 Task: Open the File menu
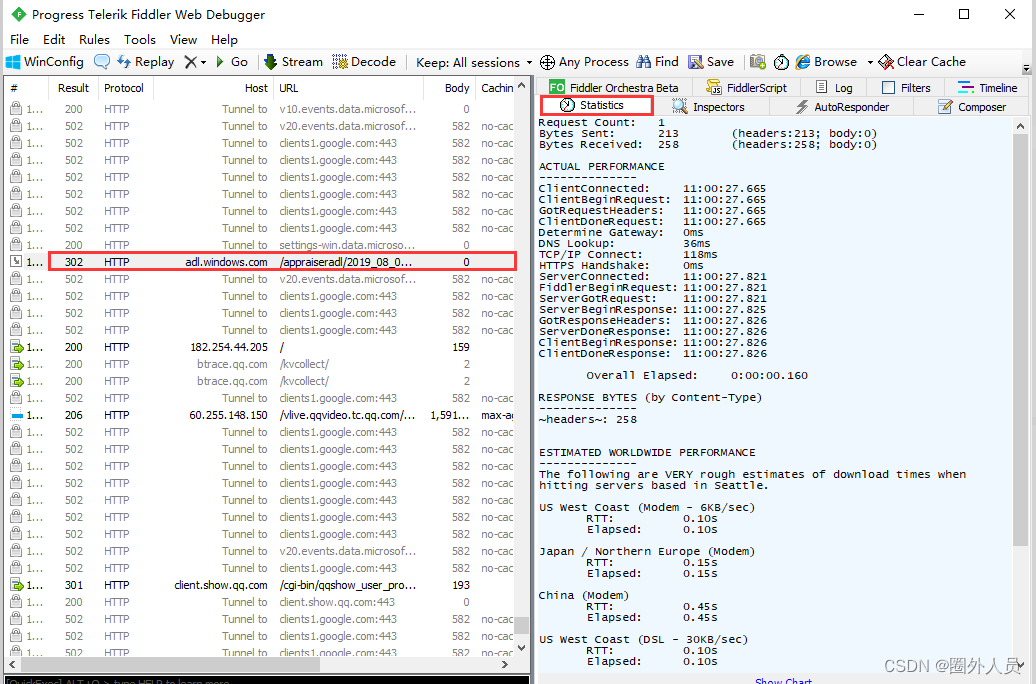pos(19,40)
